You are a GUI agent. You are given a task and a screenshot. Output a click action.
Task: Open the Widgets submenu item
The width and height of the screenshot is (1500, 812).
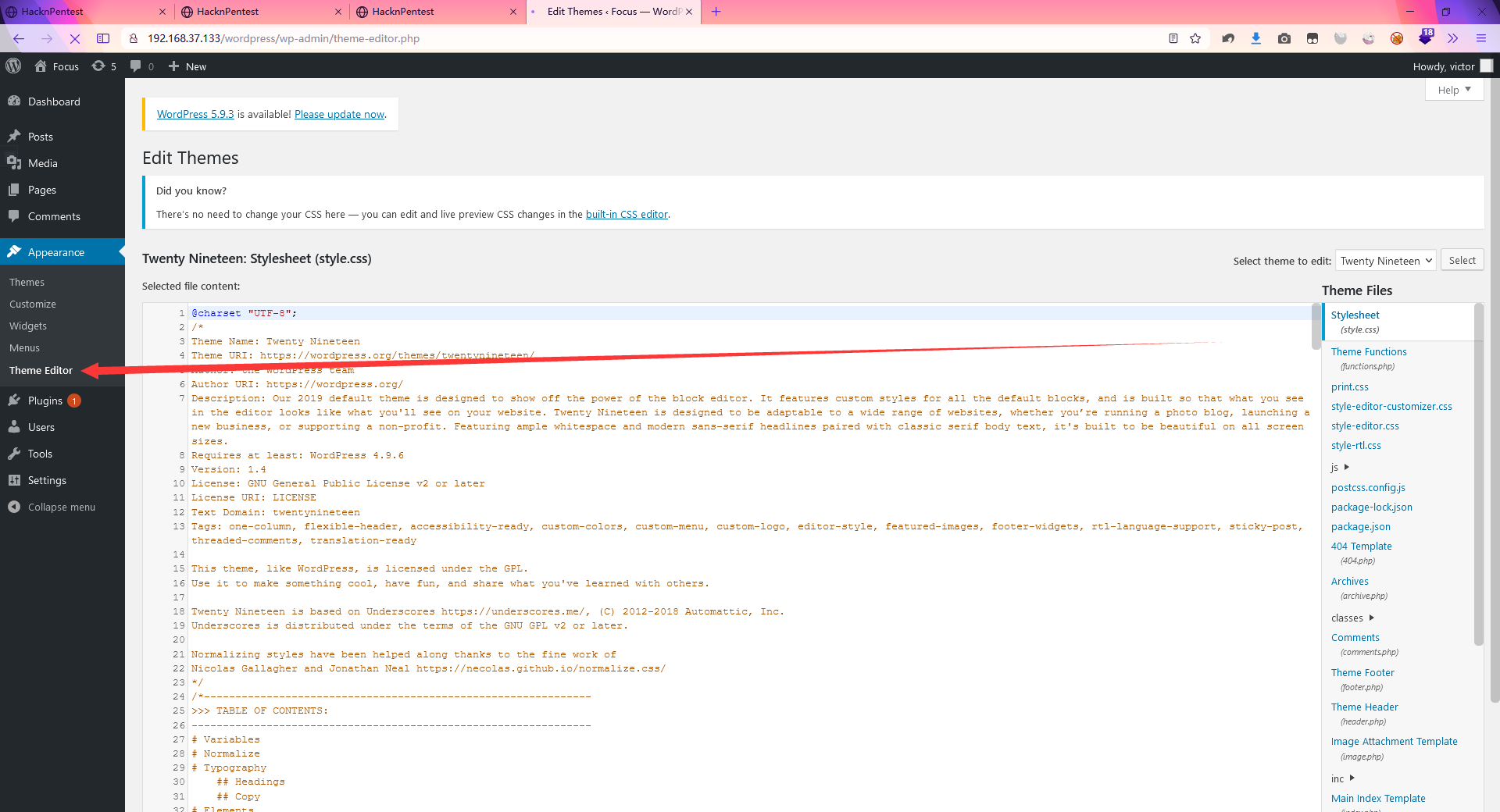click(28, 326)
